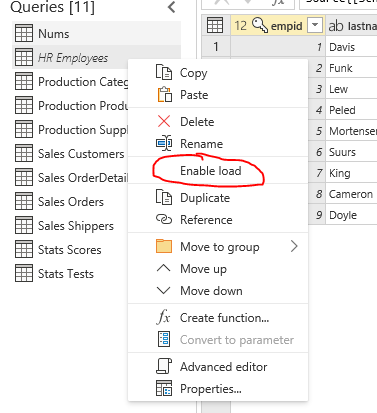Click the Stats Scores table icon
Image resolution: width=377 pixels, height=413 pixels.
pyautogui.click(x=24, y=249)
